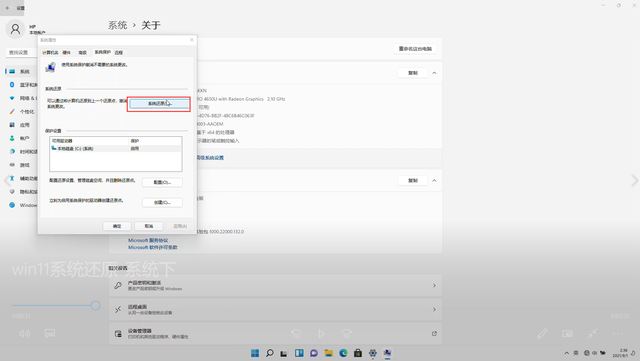Open the Chat icon on the taskbar
This screenshot has width=640, height=361.
click(313, 353)
